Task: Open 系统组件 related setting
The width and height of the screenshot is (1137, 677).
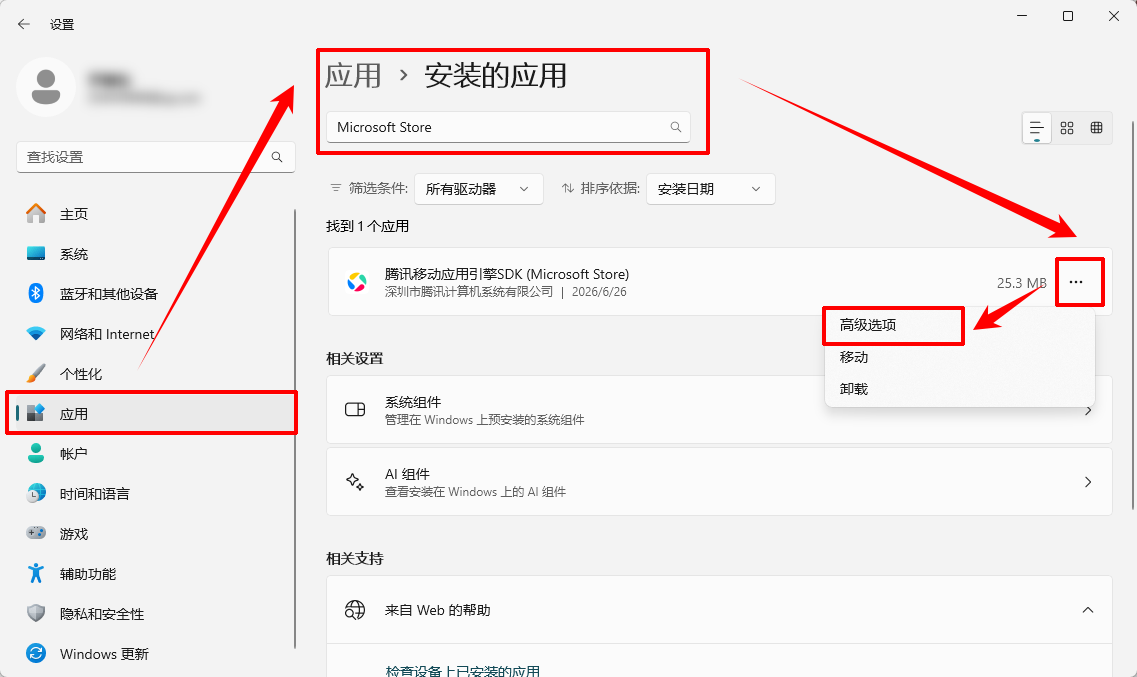Action: (719, 410)
